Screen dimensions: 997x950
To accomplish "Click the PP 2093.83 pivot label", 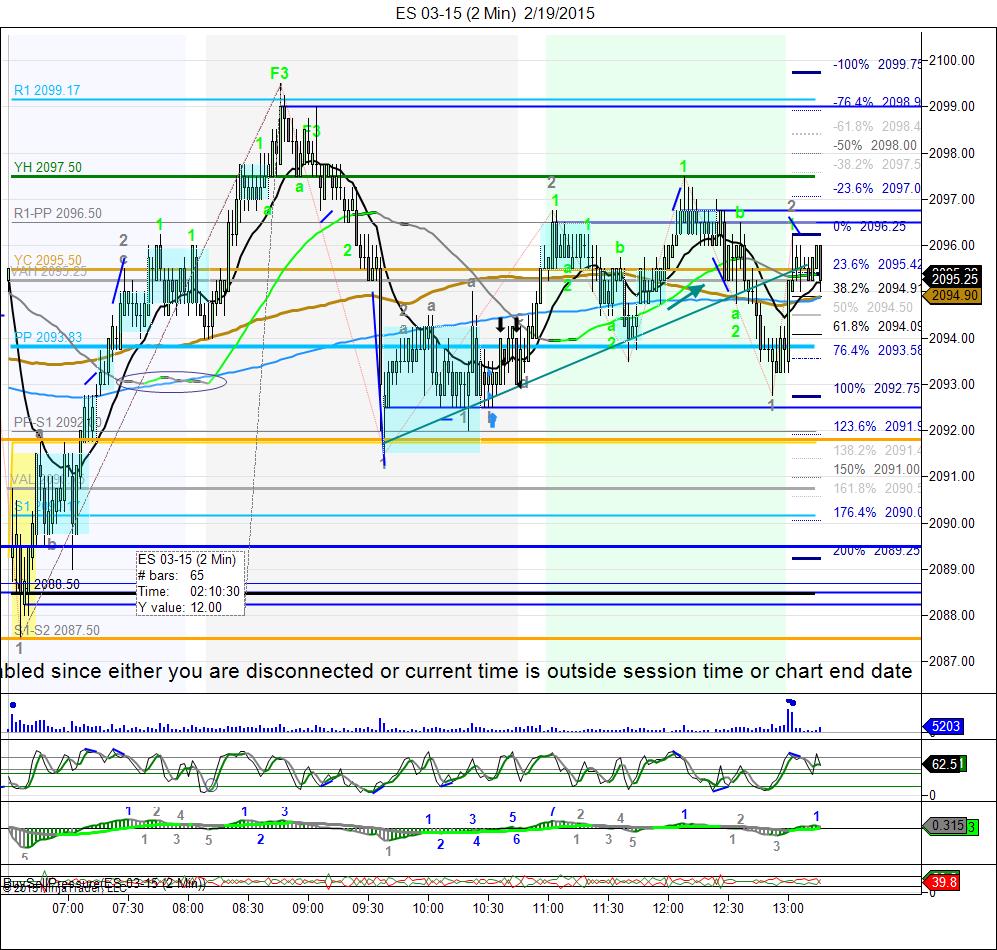I will (x=48, y=337).
